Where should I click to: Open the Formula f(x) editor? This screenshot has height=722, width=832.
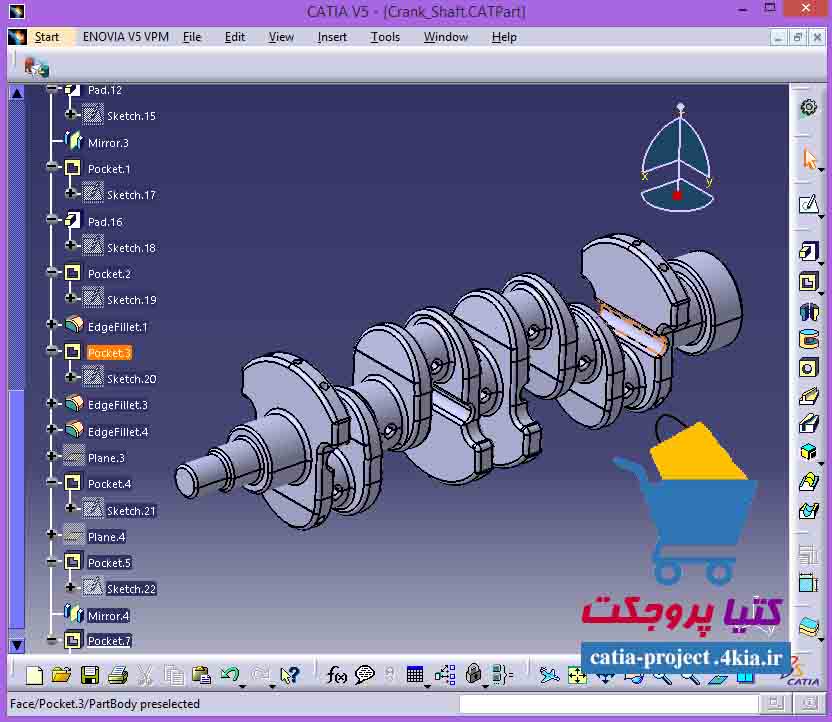(336, 675)
